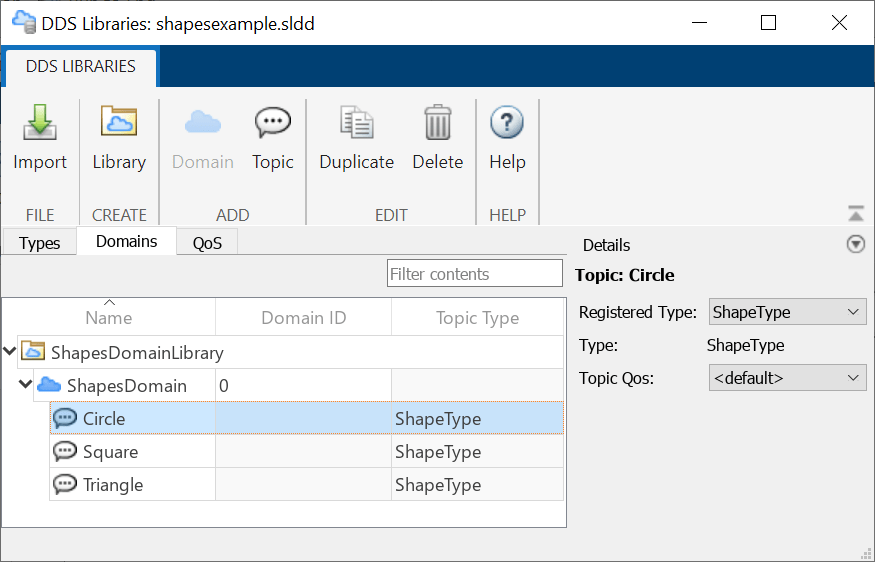This screenshot has width=875, height=562.
Task: Open the Details panel options menu
Action: tap(855, 245)
